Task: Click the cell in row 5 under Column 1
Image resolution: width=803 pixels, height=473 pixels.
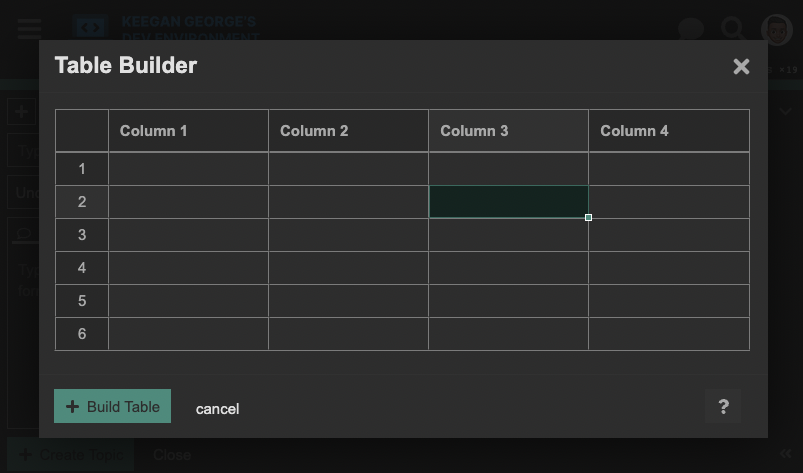Action: 188,301
